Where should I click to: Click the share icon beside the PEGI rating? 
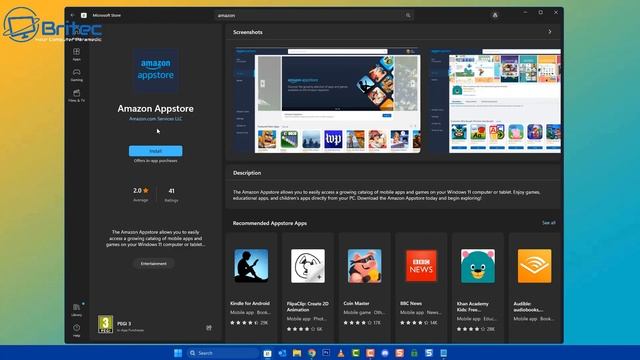(209, 327)
